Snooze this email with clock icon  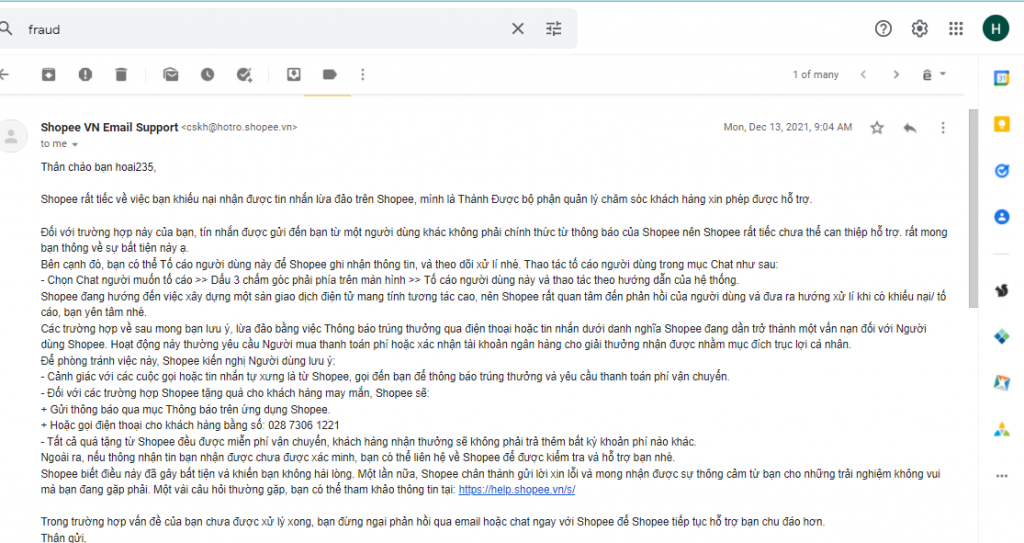(207, 74)
